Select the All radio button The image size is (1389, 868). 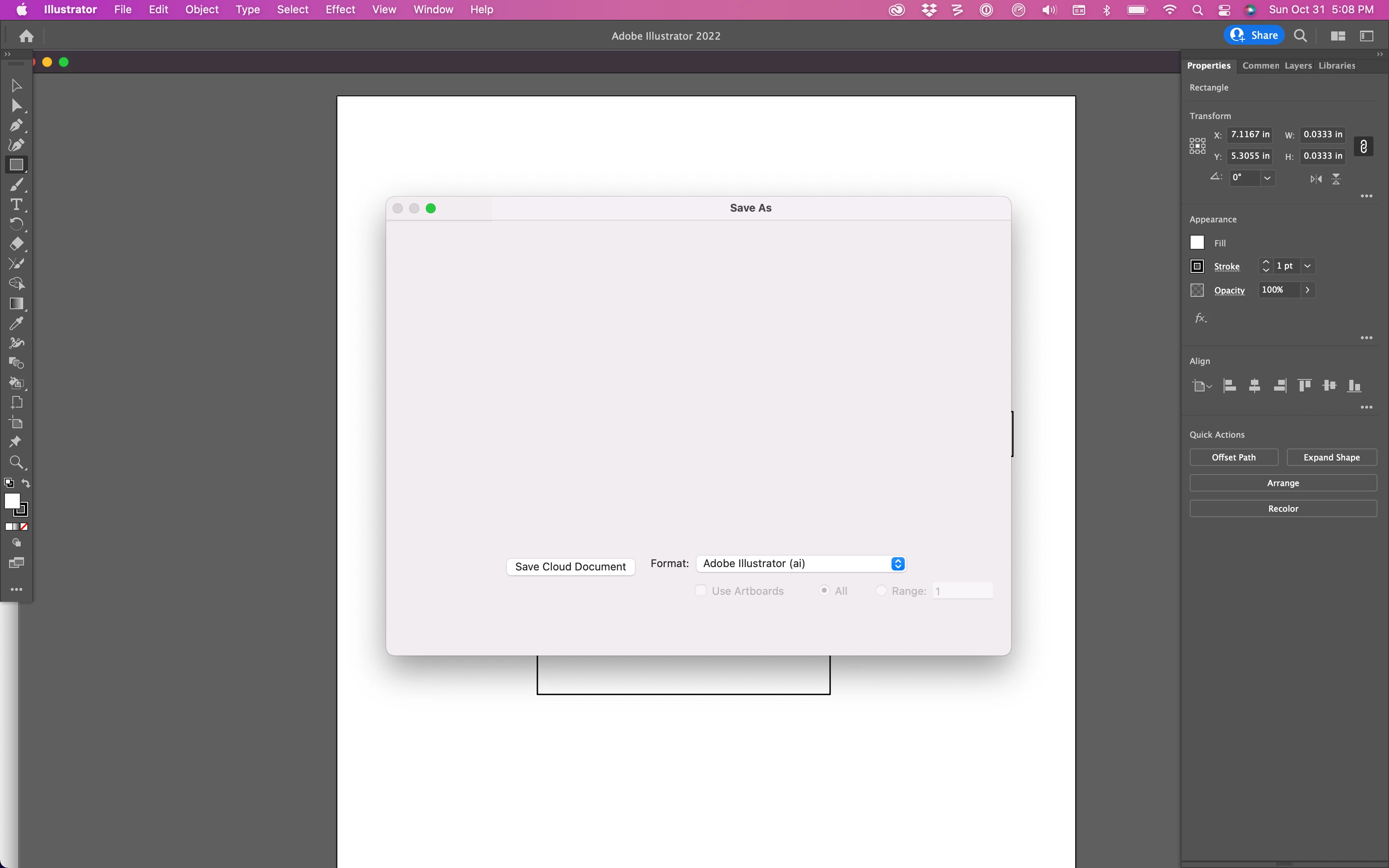824,591
